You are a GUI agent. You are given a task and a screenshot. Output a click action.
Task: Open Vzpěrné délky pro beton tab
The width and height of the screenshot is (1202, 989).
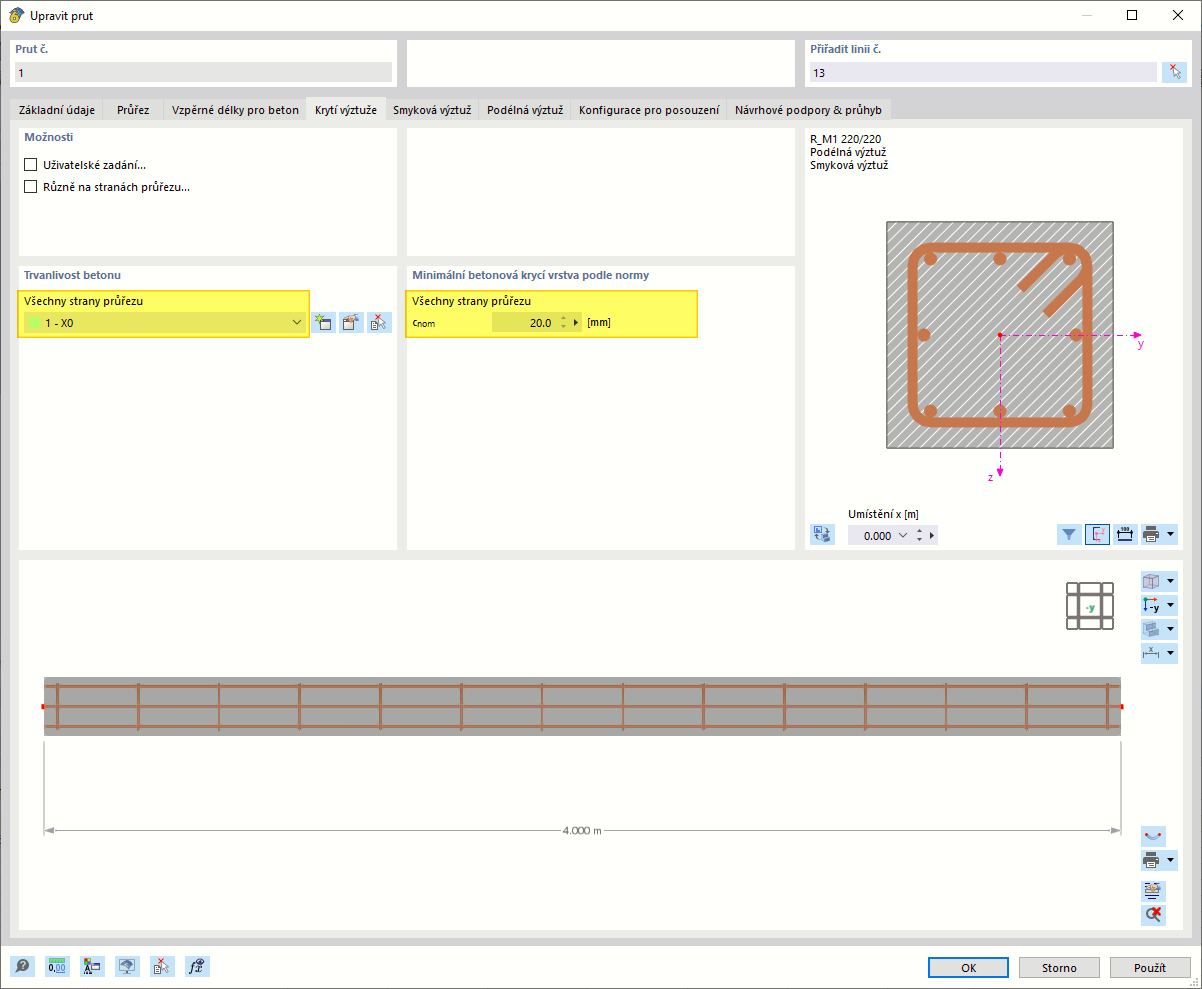(x=235, y=110)
